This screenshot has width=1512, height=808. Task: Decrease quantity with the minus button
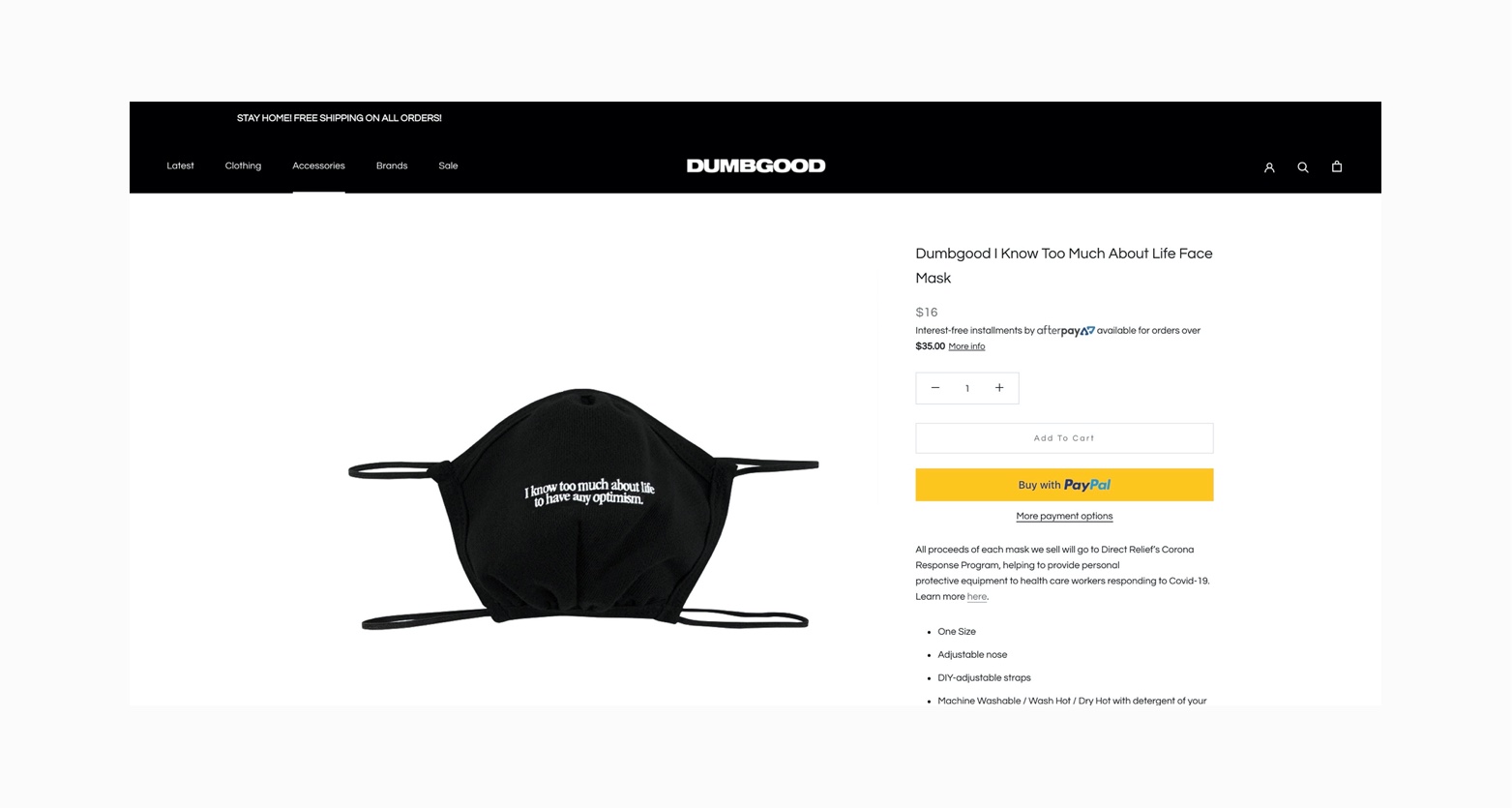click(935, 388)
